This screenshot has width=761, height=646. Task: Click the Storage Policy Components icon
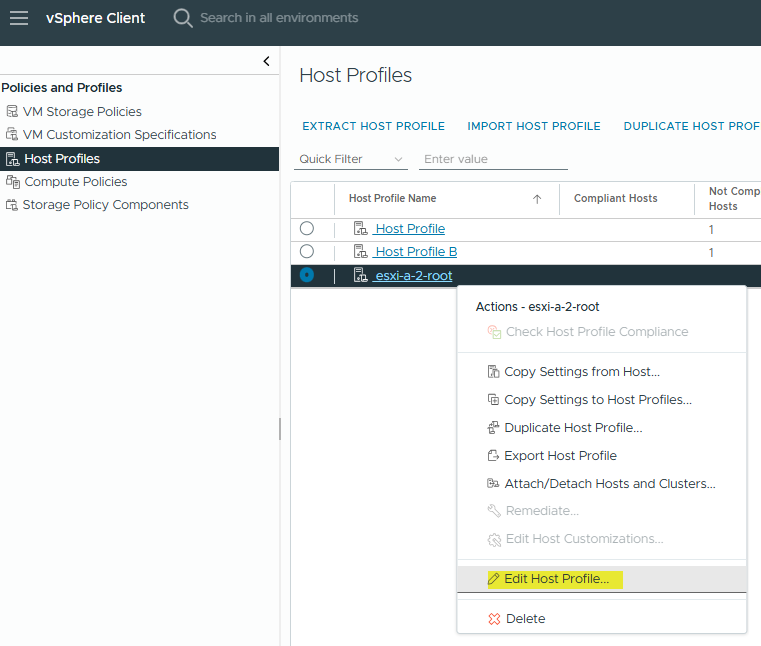(x=12, y=205)
